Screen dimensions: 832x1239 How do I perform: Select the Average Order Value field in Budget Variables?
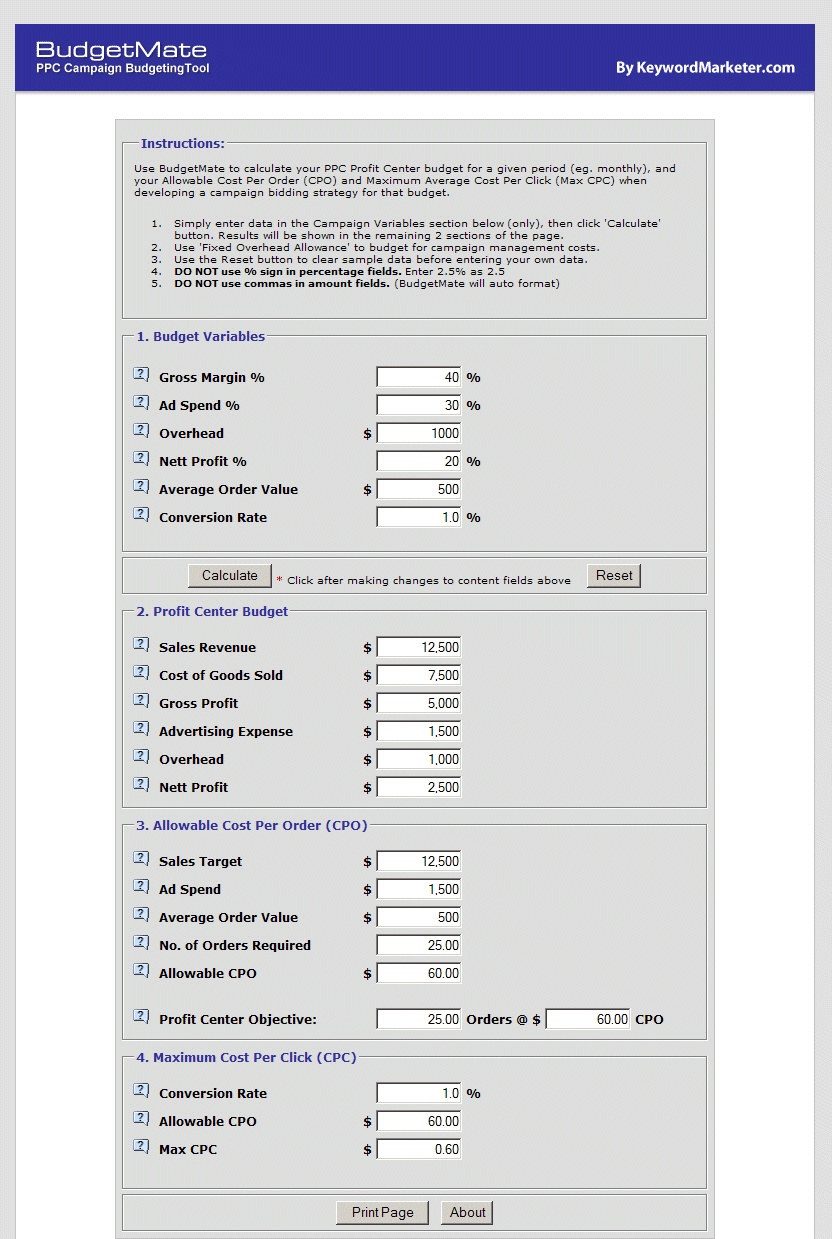[x=419, y=489]
